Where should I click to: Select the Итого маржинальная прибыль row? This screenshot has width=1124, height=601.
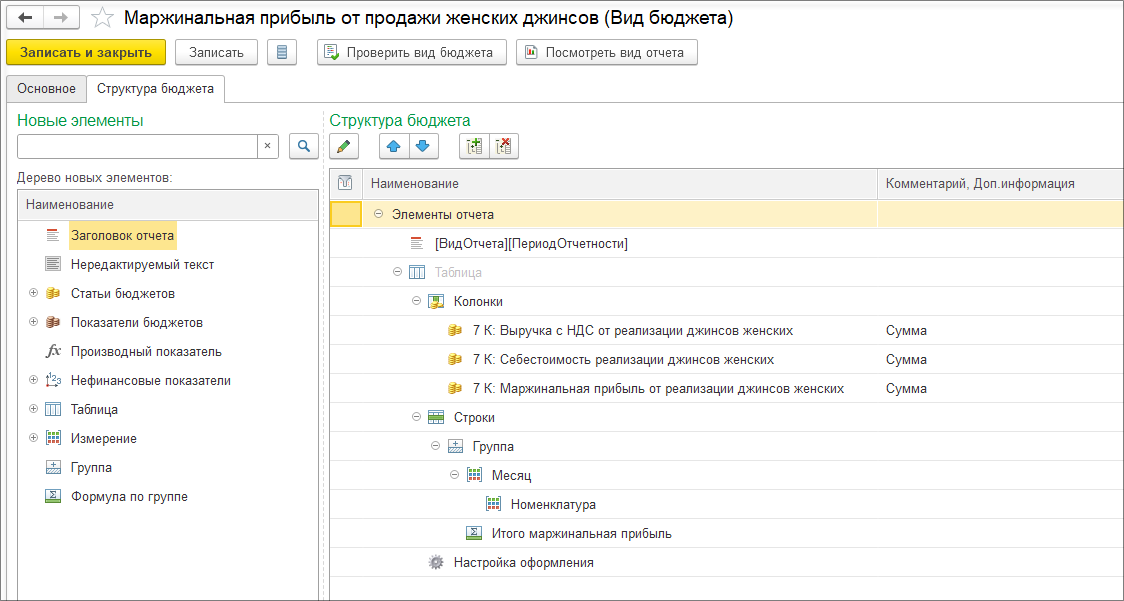[581, 533]
